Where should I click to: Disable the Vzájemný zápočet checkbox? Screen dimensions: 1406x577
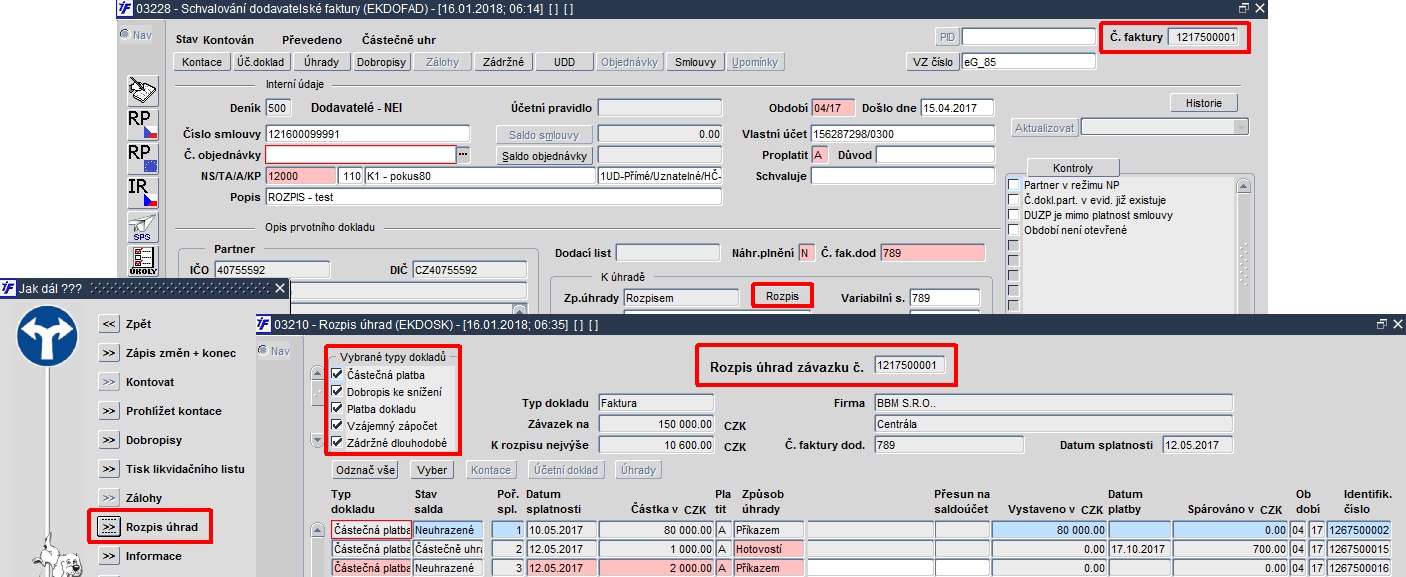(x=337, y=426)
